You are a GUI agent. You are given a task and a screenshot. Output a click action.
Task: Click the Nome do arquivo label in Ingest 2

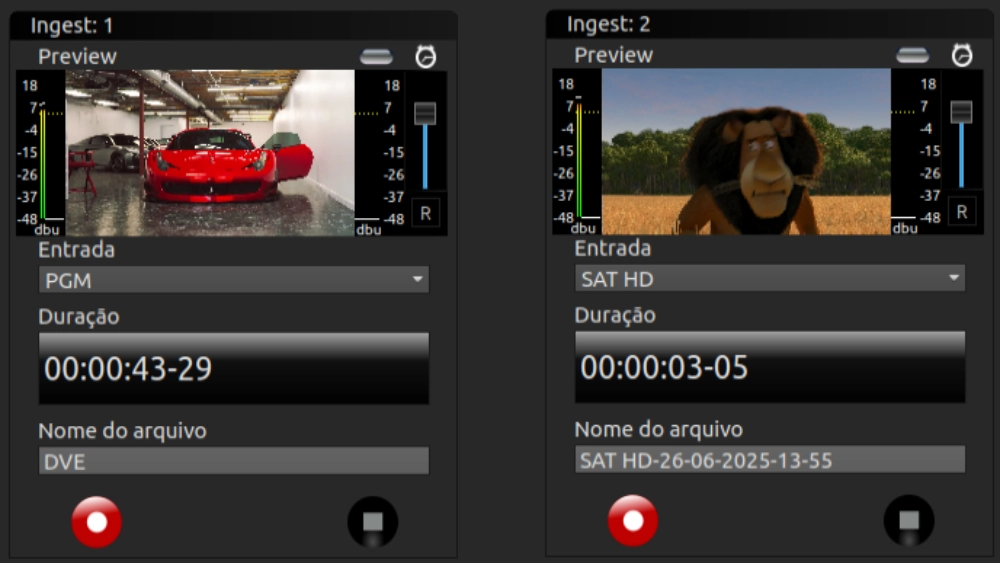pos(659,430)
